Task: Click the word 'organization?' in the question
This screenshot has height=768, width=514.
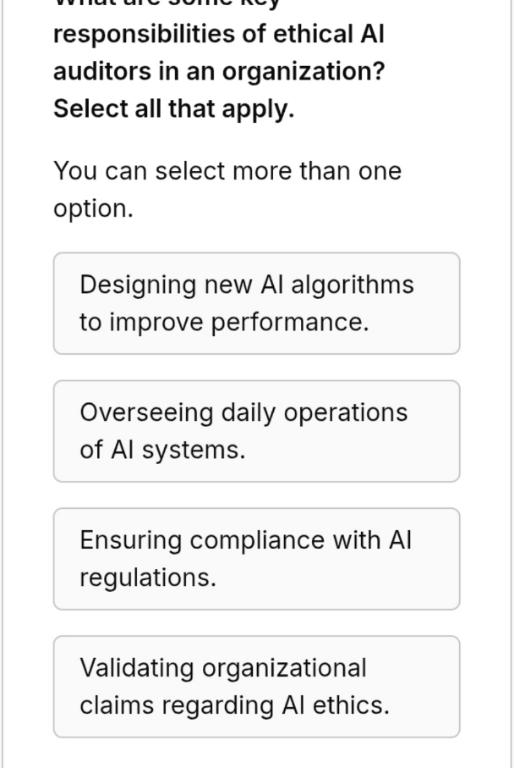Action: click(303, 72)
